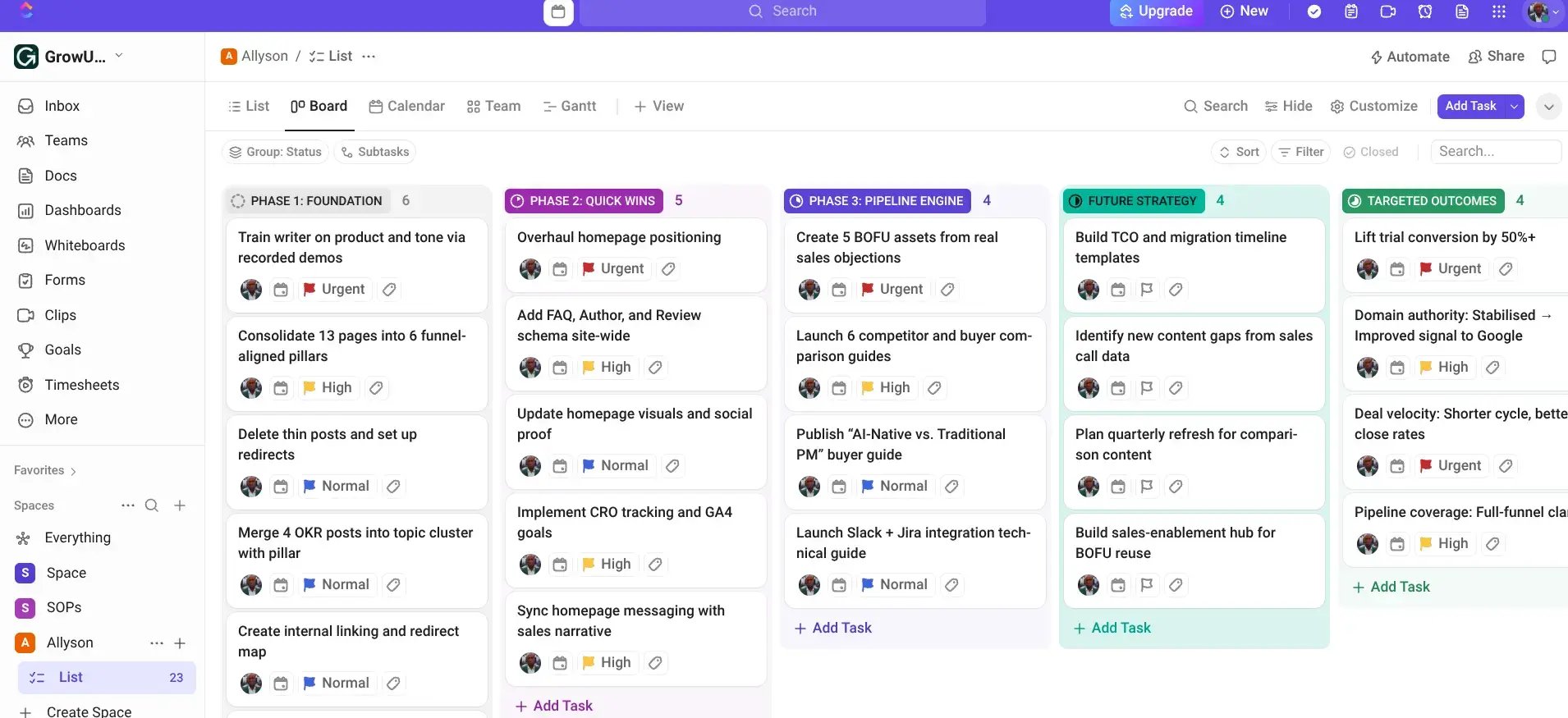The height and width of the screenshot is (718, 1568).
Task: Open due date icon on Launch Slack + Jira card
Action: click(x=839, y=585)
